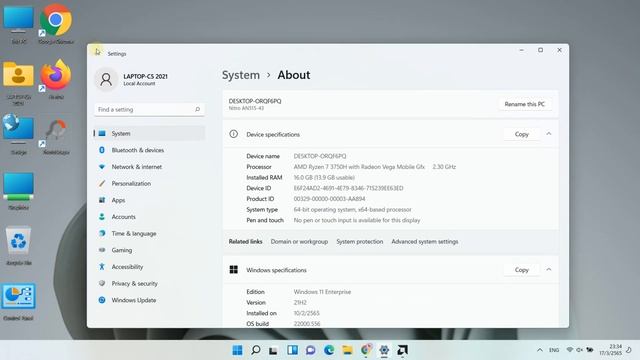
Task: Open the Control Panel desktop icon
Action: tap(18, 297)
